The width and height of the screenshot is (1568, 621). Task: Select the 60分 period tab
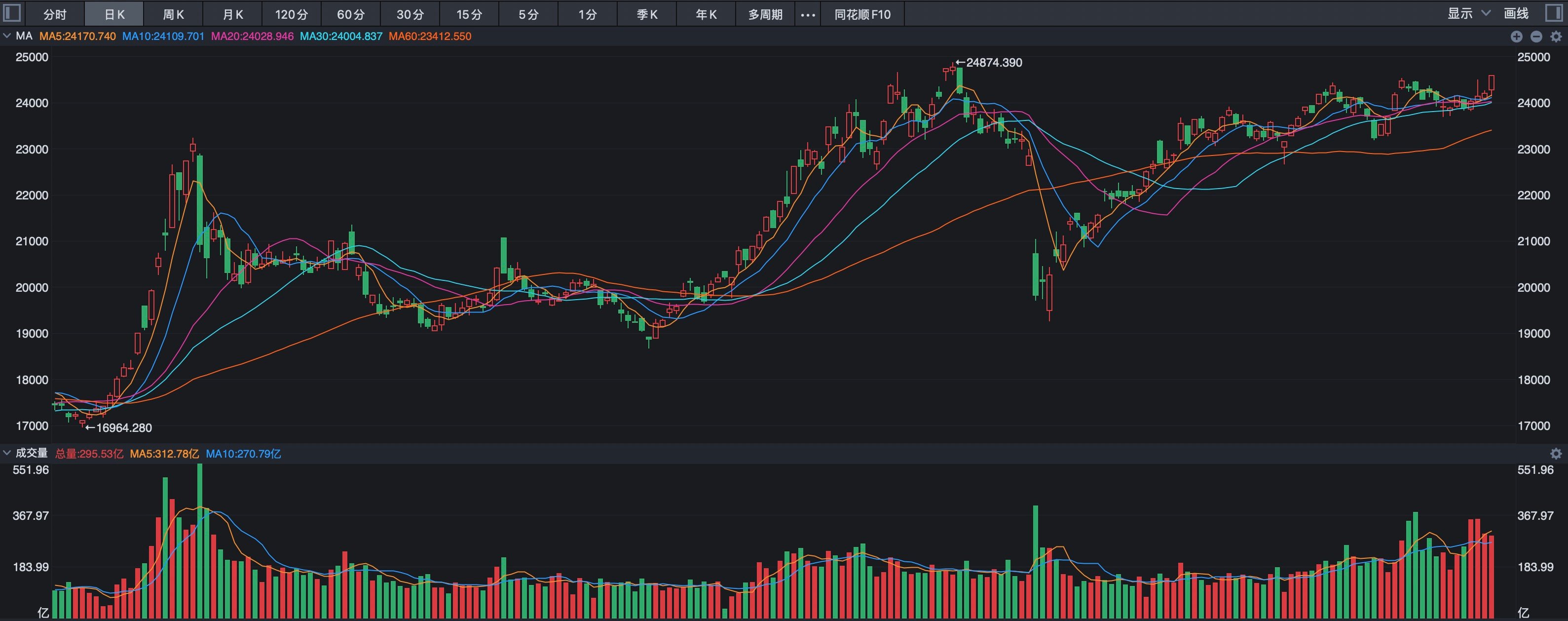point(351,14)
